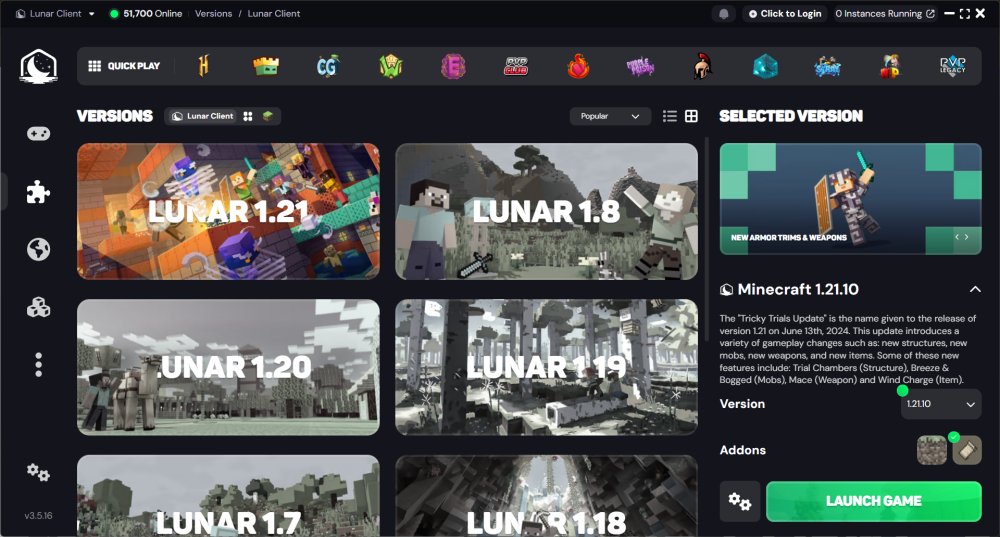This screenshot has width=1000, height=537.
Task: Switch to list view layout
Action: tap(670, 116)
